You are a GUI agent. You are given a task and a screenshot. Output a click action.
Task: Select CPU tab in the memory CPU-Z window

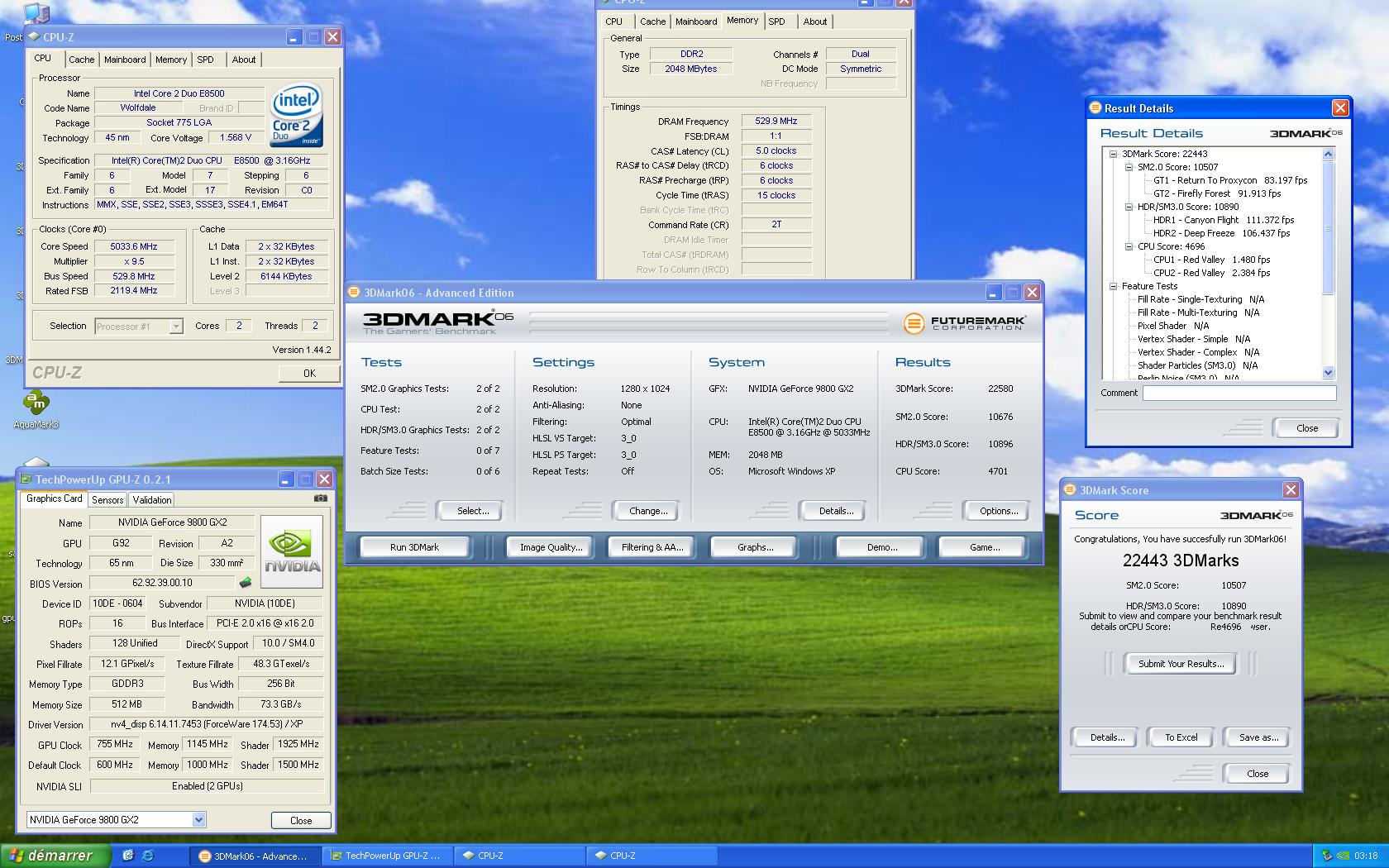point(614,21)
